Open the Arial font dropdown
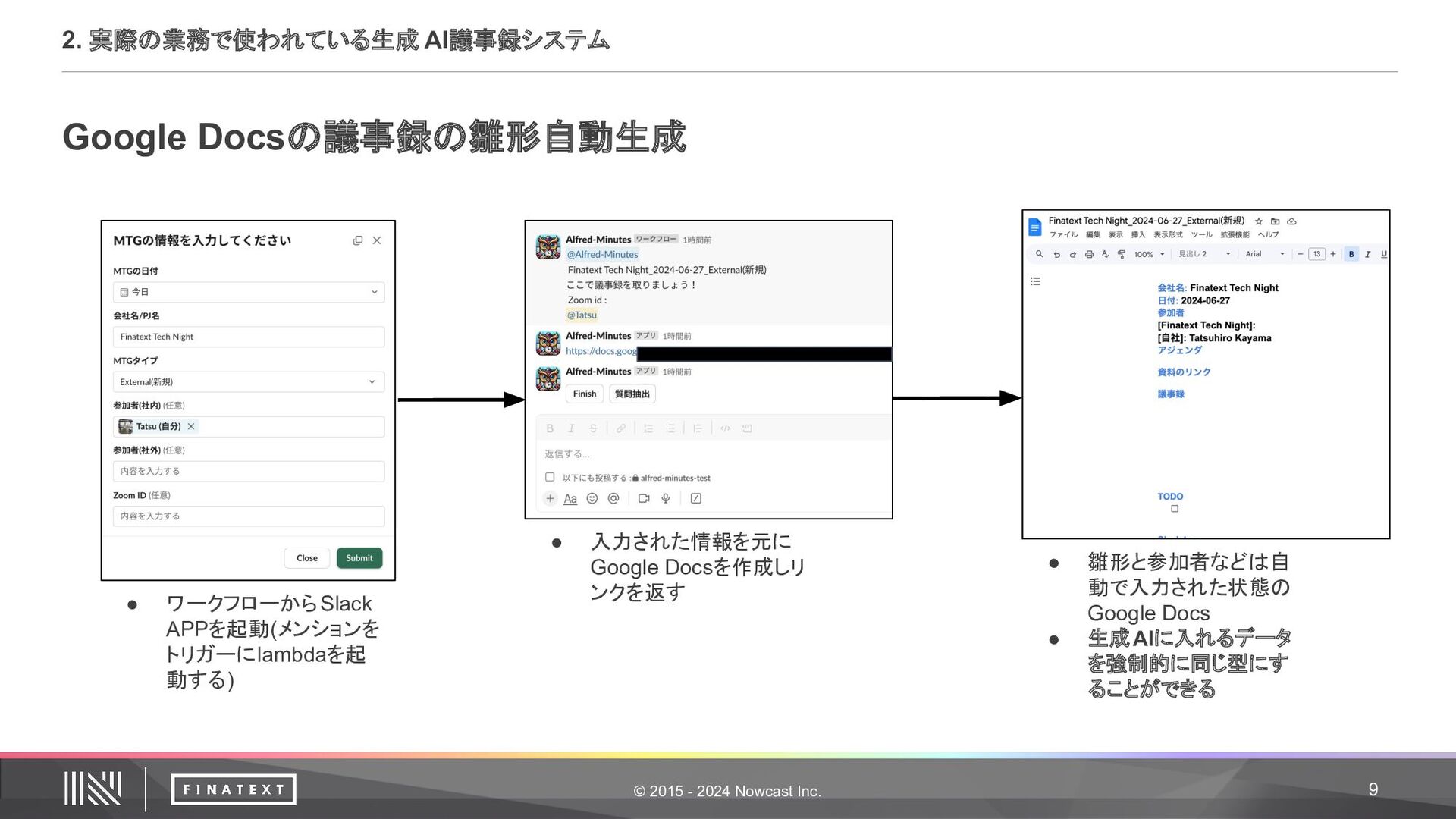 click(x=1264, y=254)
